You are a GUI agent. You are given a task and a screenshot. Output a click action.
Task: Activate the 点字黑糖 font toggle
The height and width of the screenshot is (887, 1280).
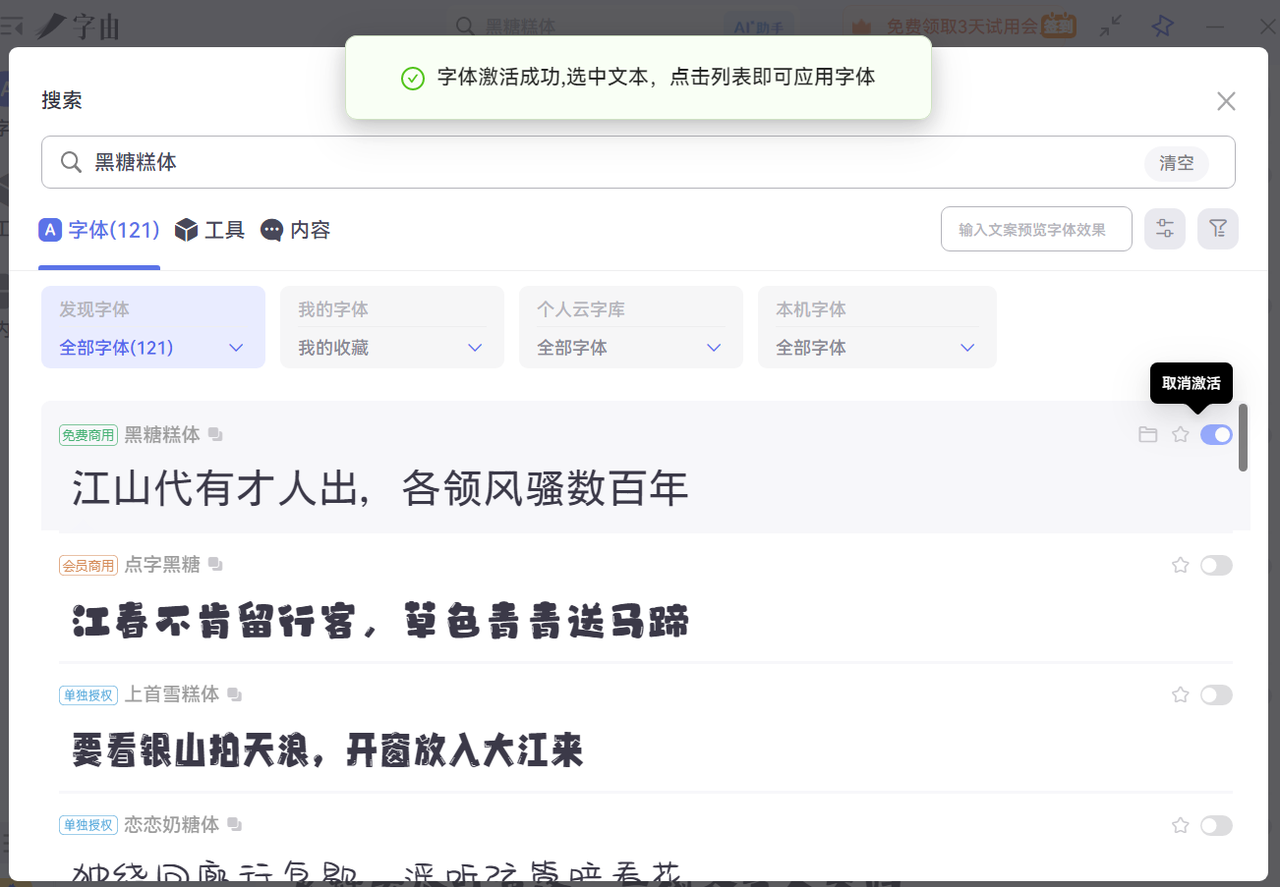coord(1216,565)
